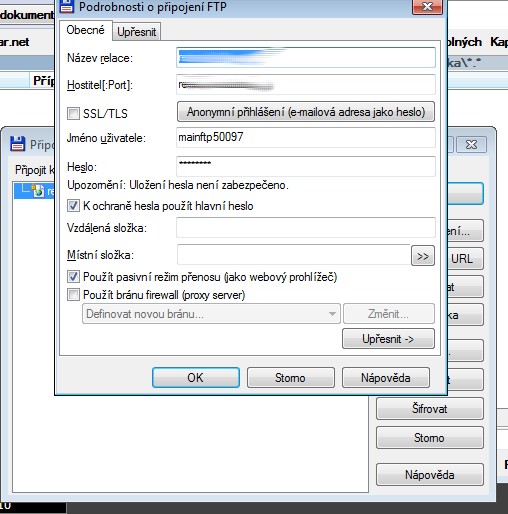Screen dimensions: 508x514
Task: Toggle K ochraně hesla použít hlavní heslo
Action: [x=73, y=206]
